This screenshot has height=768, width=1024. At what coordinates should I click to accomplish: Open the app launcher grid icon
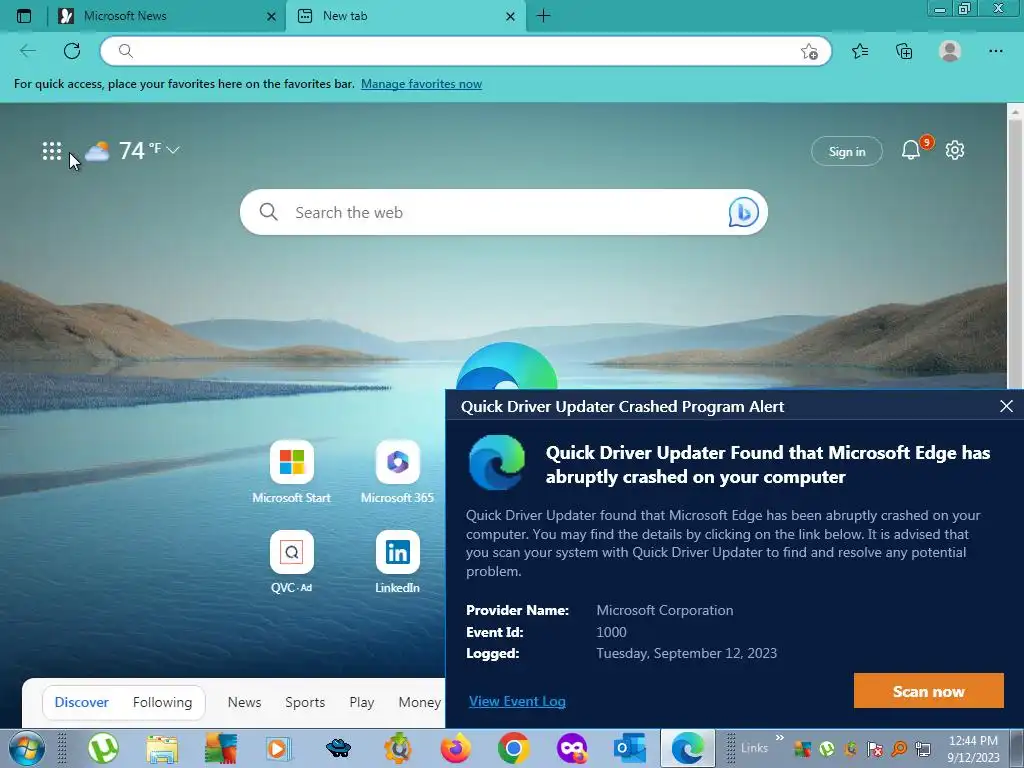pyautogui.click(x=52, y=151)
